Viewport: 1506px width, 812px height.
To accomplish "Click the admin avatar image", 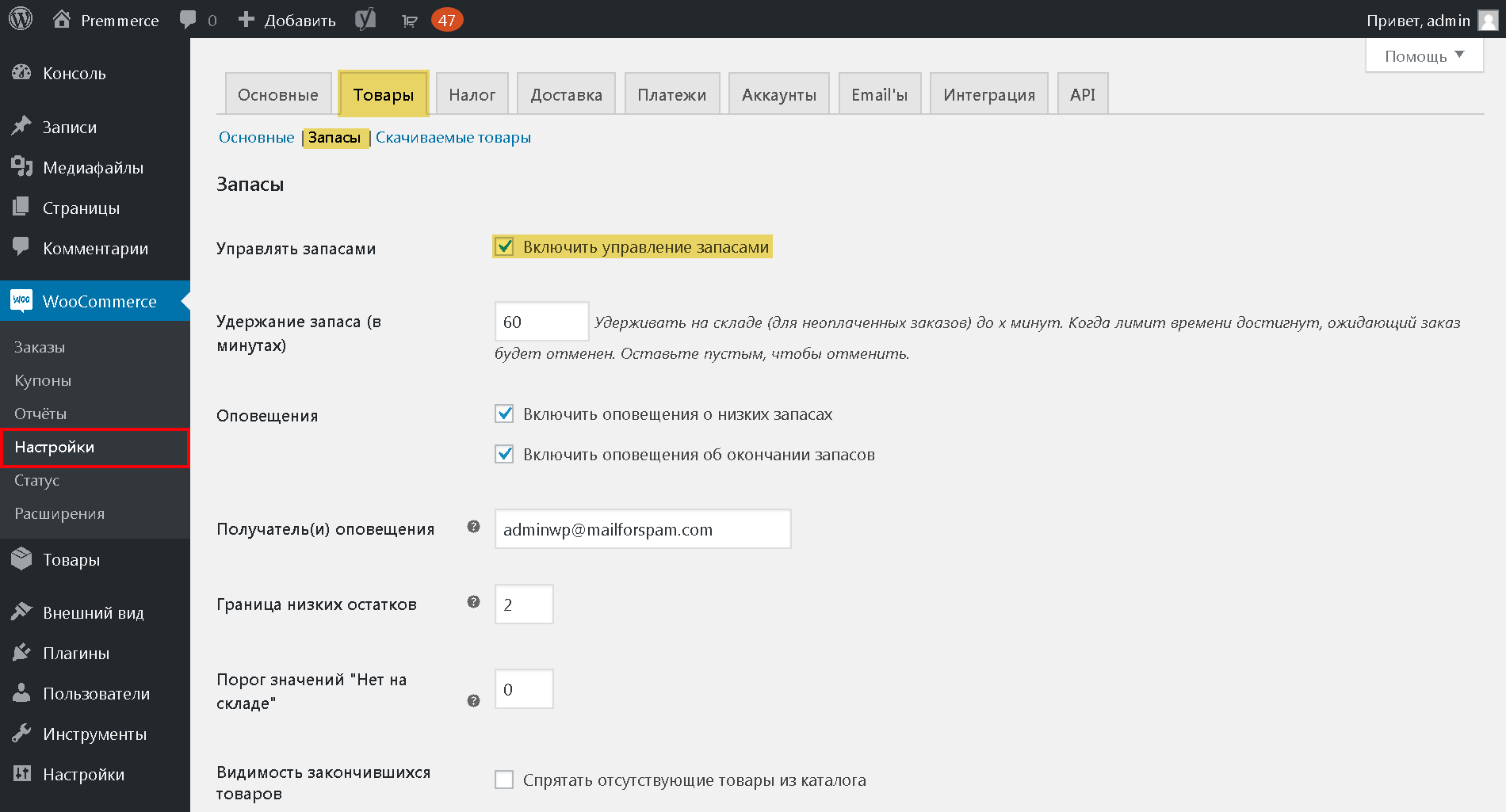I will tap(1488, 20).
